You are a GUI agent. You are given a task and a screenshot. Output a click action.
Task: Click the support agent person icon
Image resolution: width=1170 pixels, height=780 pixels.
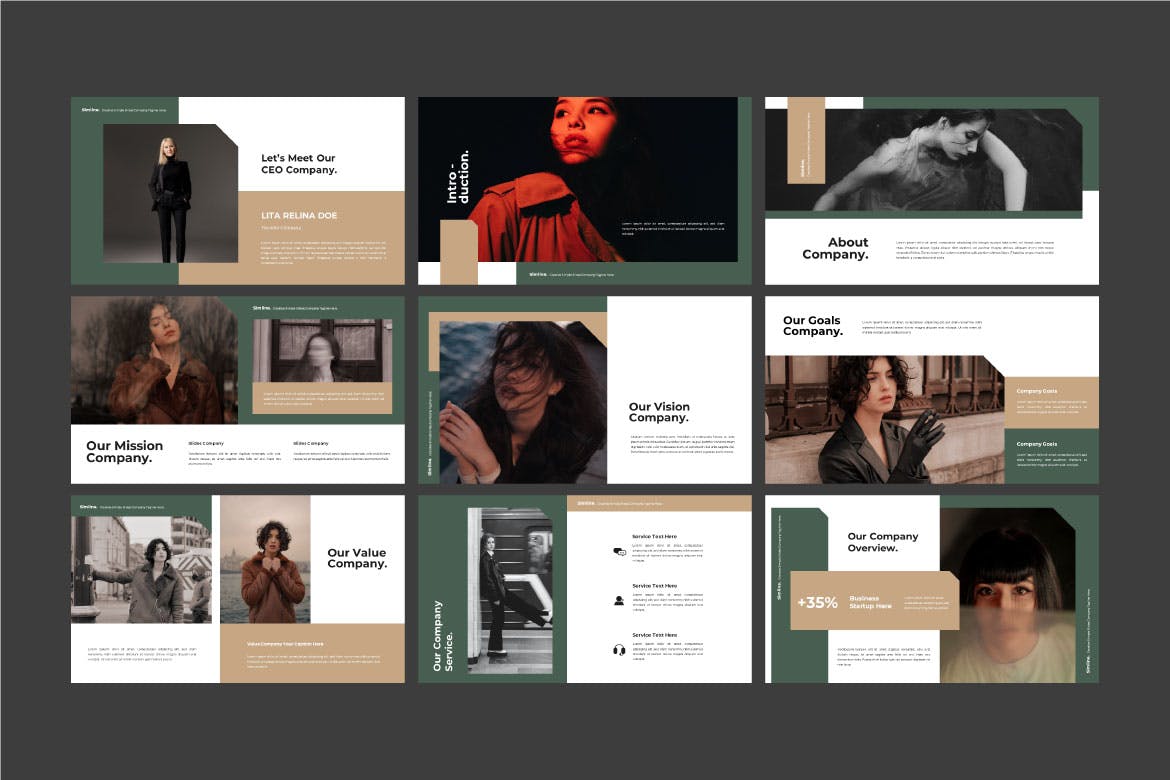[619, 600]
